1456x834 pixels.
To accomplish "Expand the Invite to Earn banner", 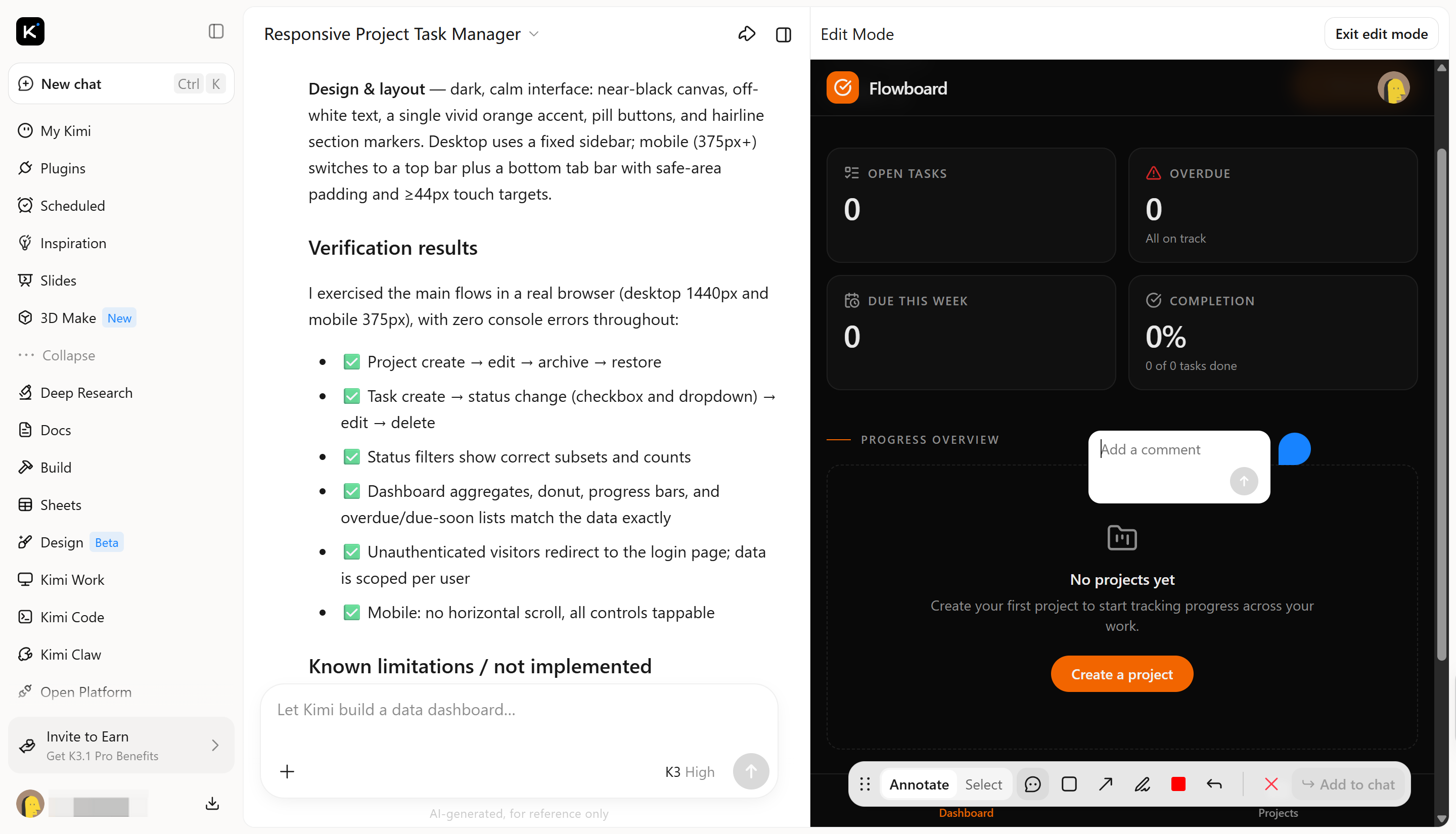I will [121, 745].
